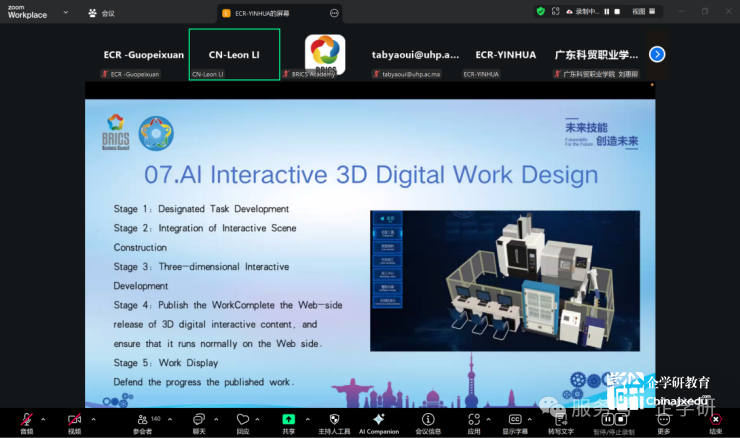Select the CN-Leon LI participant thumbnail
Viewport: 740px width, 438px height.
tap(234, 54)
